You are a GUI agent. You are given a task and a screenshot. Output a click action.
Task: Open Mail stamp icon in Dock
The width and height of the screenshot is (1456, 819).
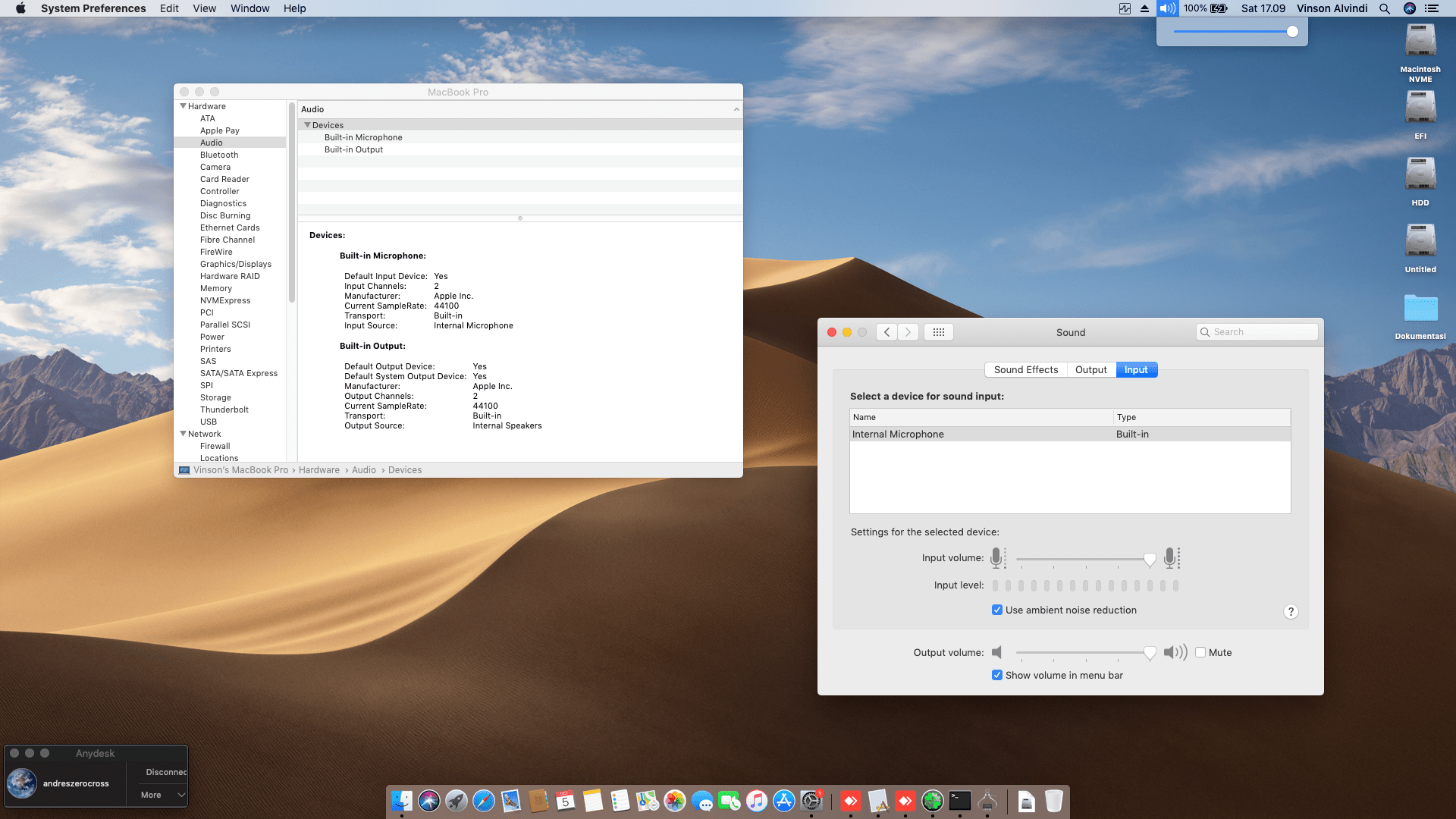[511, 801]
